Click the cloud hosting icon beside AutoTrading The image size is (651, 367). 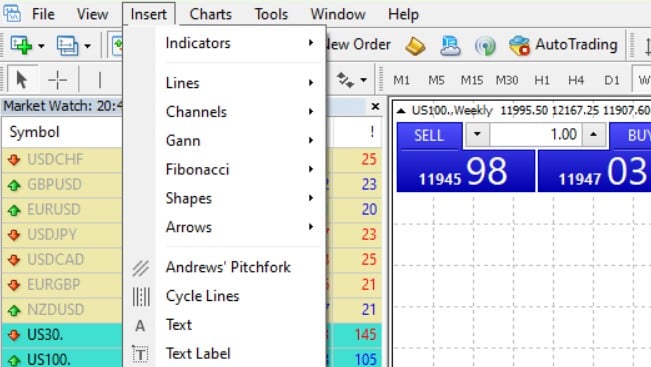[450, 46]
